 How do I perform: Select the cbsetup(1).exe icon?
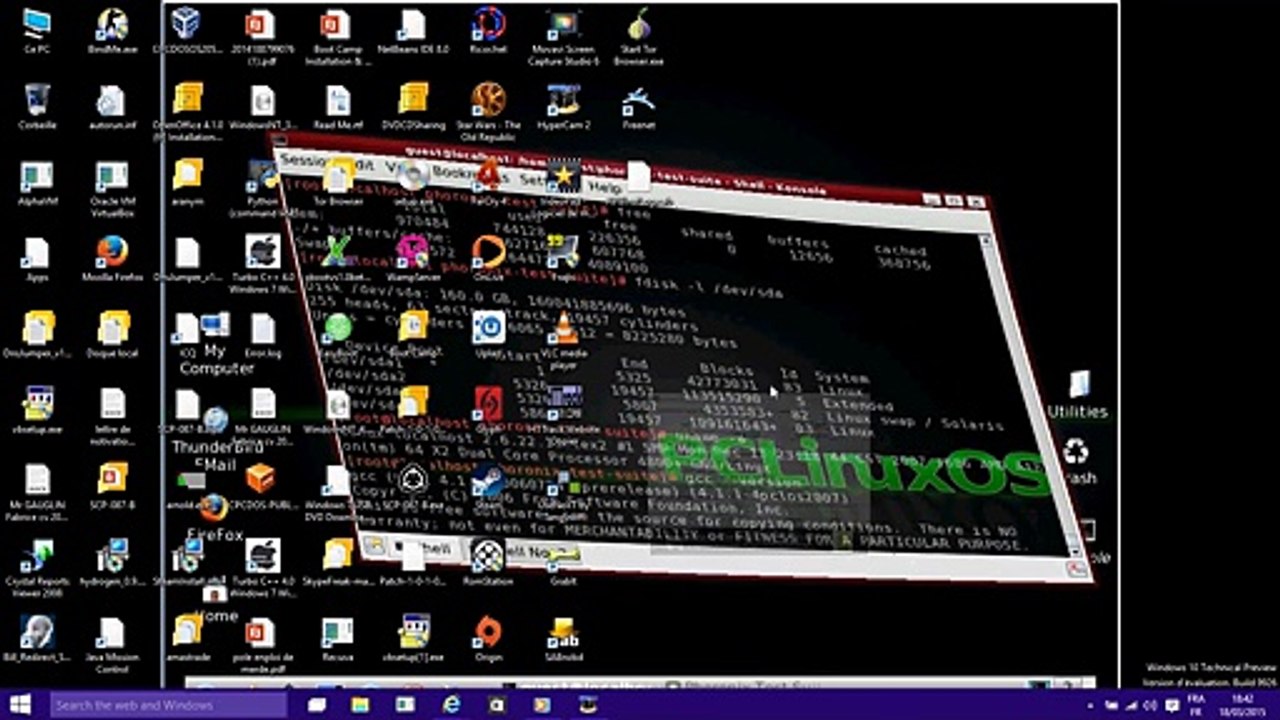[413, 638]
